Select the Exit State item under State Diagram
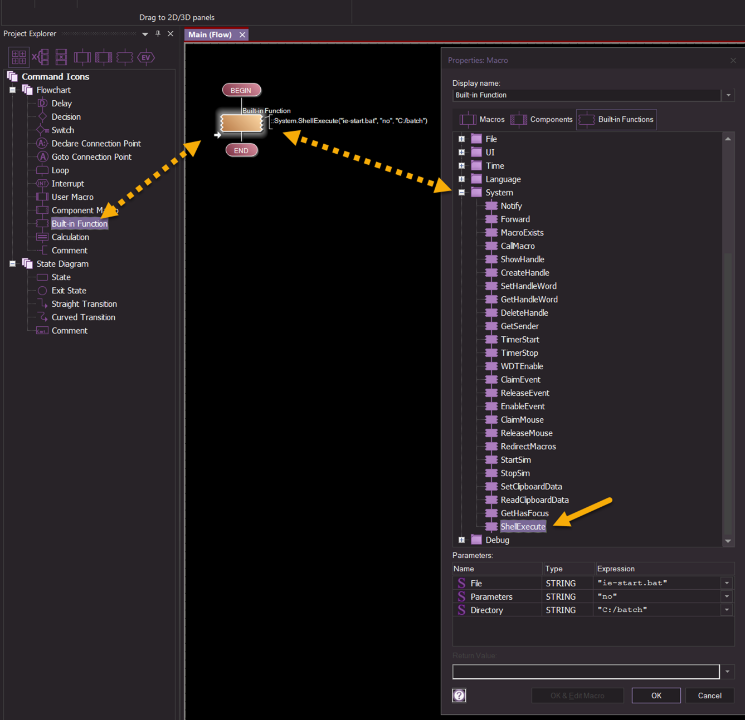The width and height of the screenshot is (745, 720). click(70, 290)
